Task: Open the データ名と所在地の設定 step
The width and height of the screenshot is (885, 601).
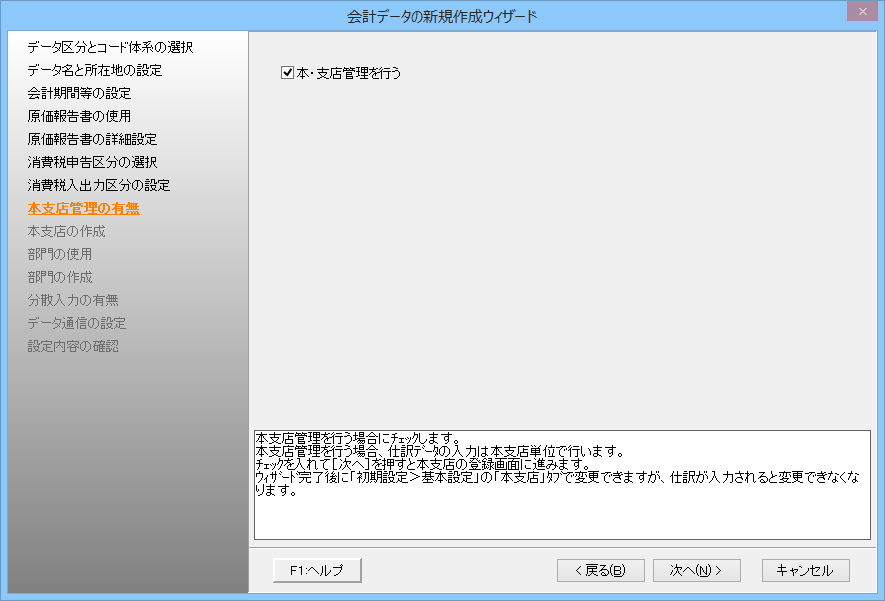Action: 95,70
